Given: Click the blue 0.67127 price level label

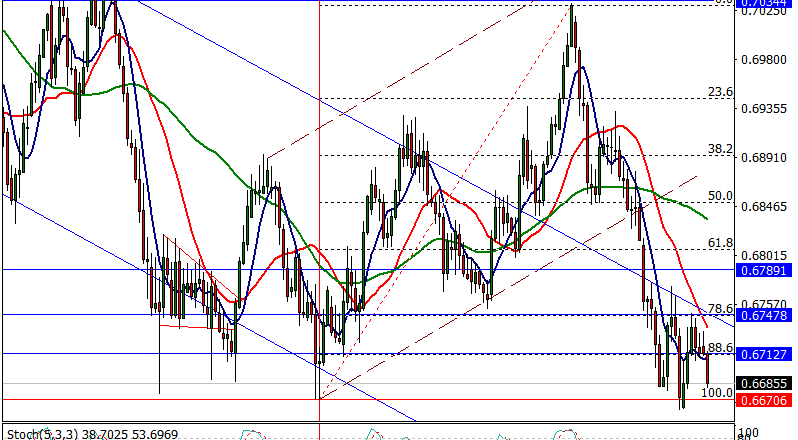Looking at the screenshot, I should click(764, 354).
